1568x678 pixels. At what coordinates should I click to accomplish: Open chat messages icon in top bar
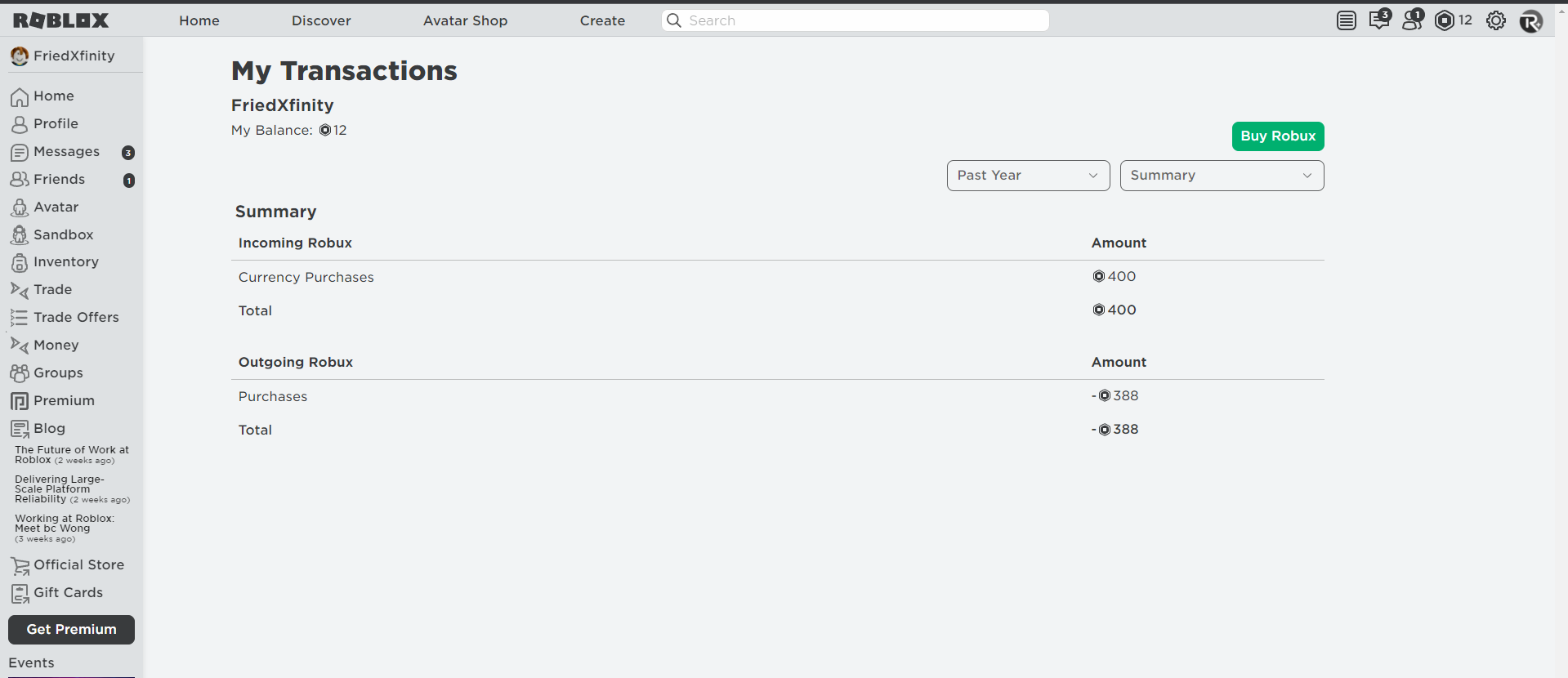tap(1380, 20)
